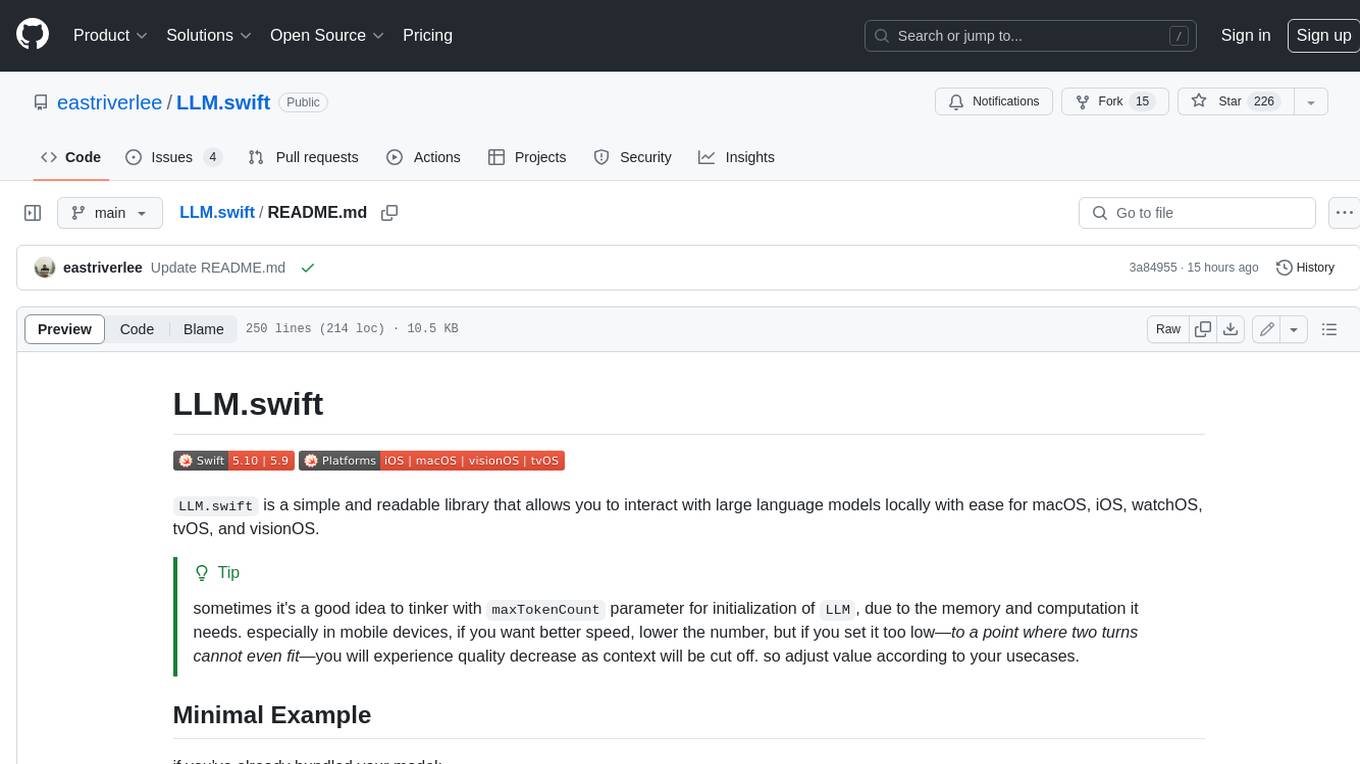Switch to the Insights tab
Image resolution: width=1360 pixels, height=764 pixels.
click(737, 157)
